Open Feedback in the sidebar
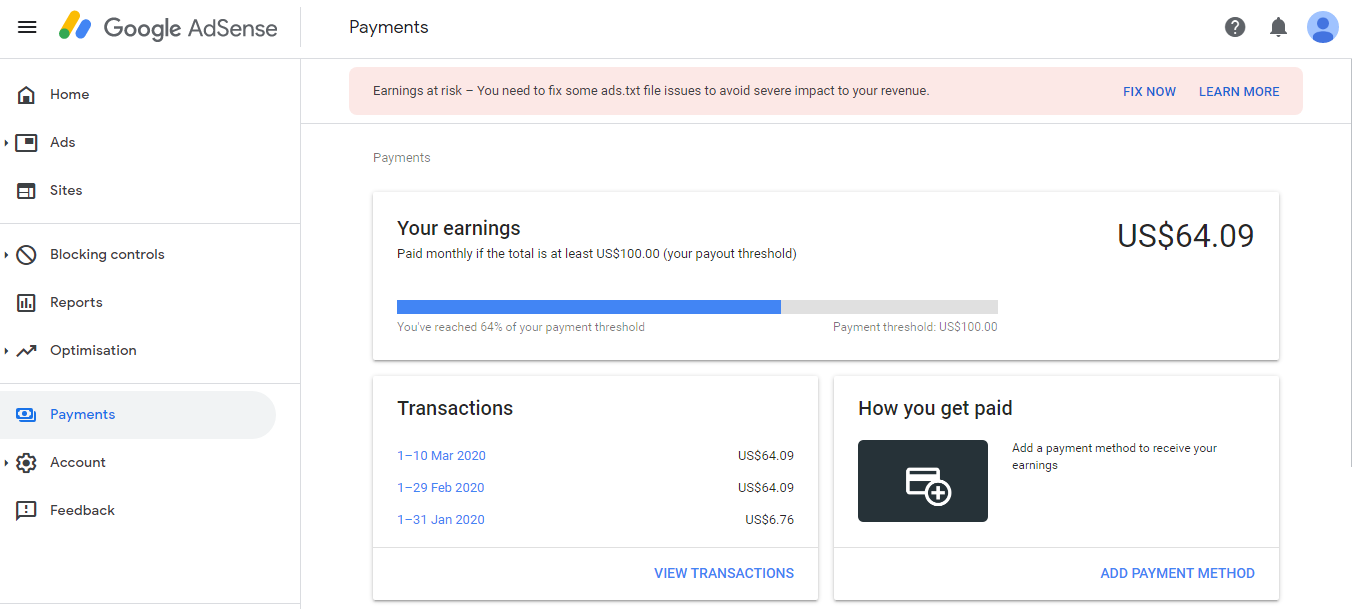The height and width of the screenshot is (609, 1352). pyautogui.click(x=82, y=510)
